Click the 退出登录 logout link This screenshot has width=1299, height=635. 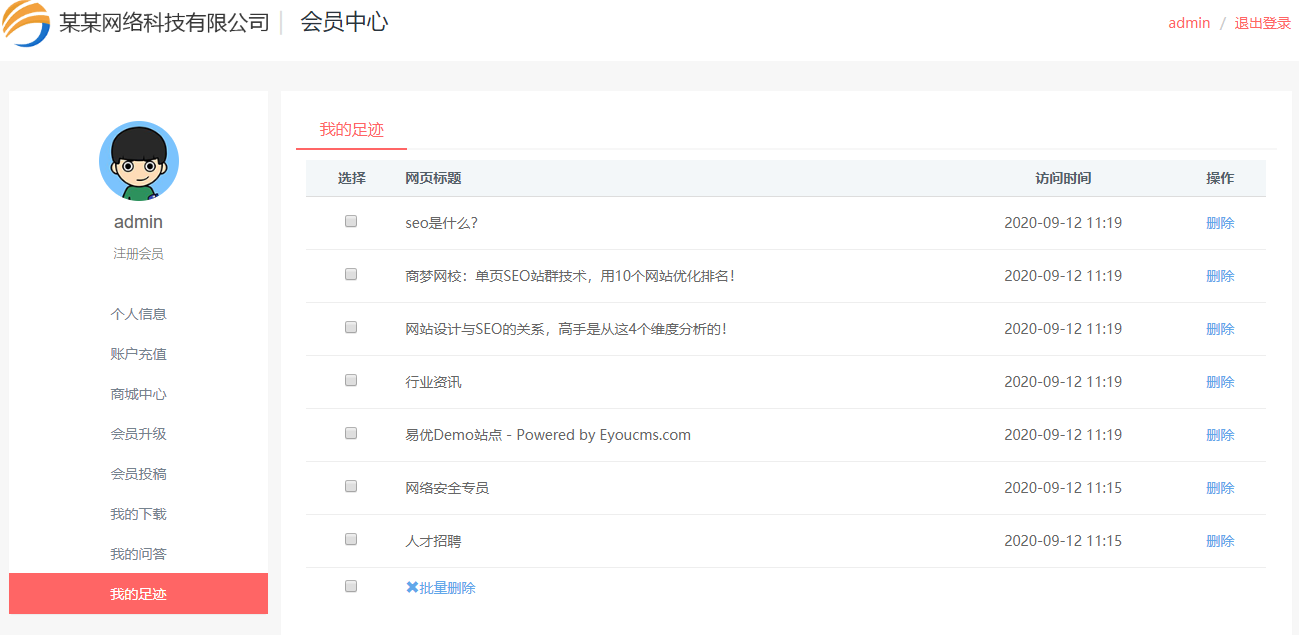1262,23
